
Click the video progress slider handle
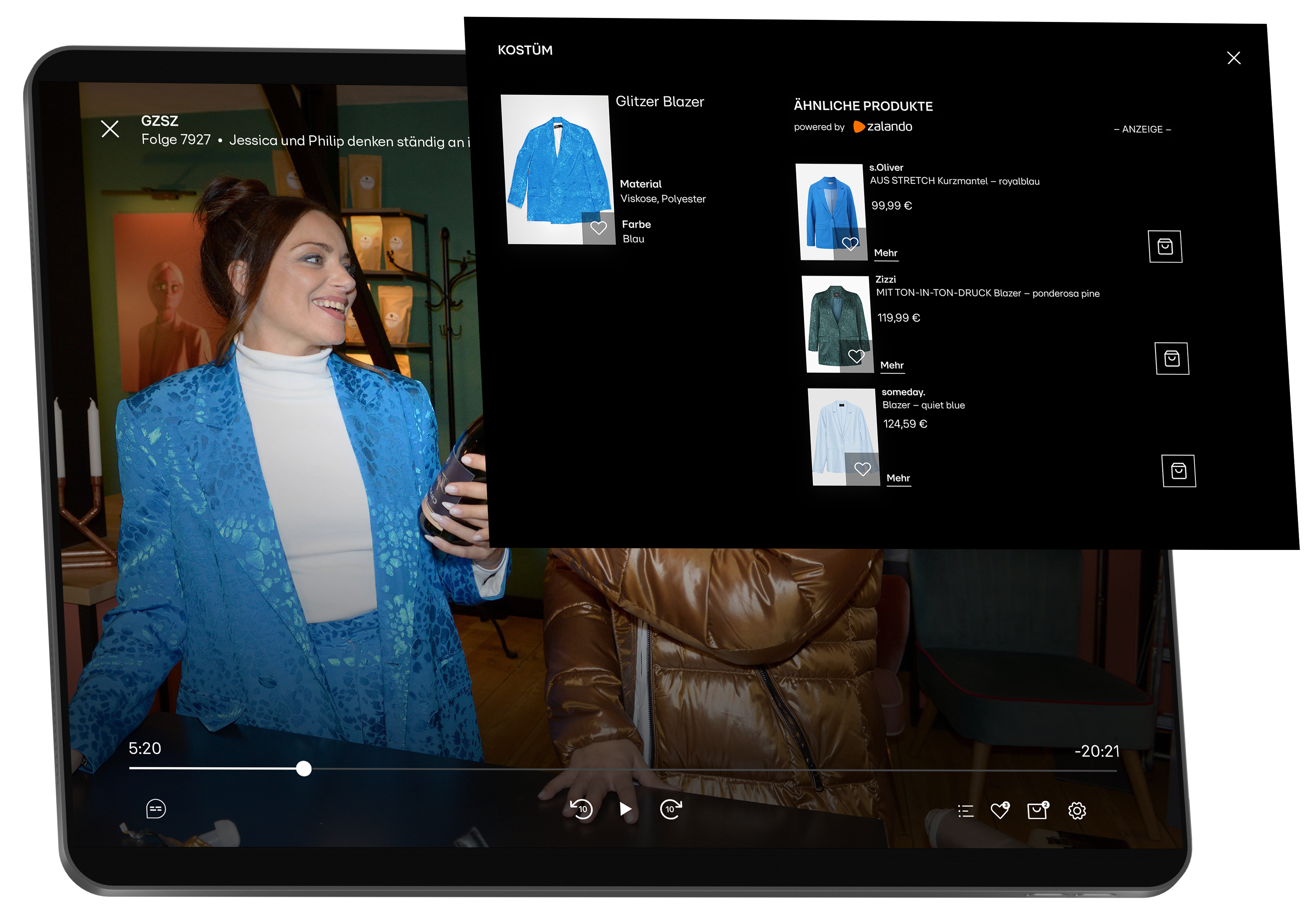click(x=304, y=769)
